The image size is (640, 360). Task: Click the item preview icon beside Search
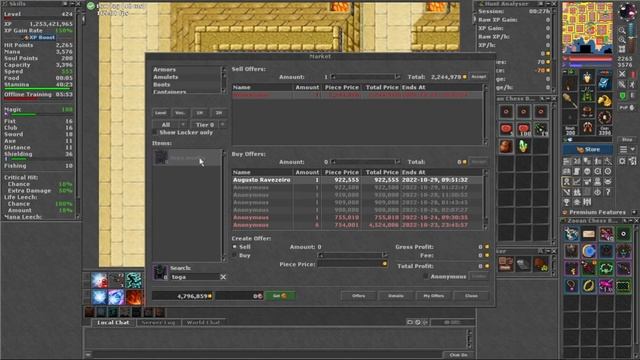[160, 272]
